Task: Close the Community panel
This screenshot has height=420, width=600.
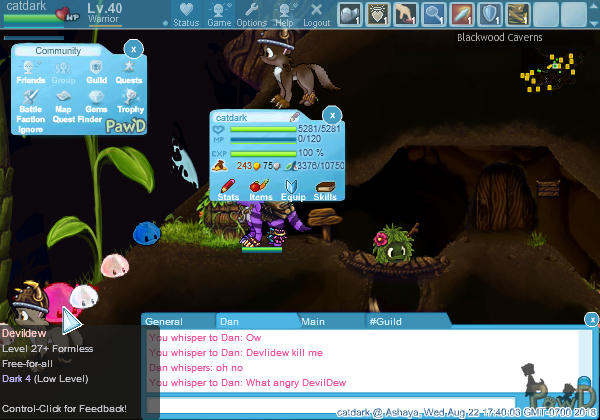Action: [x=134, y=49]
